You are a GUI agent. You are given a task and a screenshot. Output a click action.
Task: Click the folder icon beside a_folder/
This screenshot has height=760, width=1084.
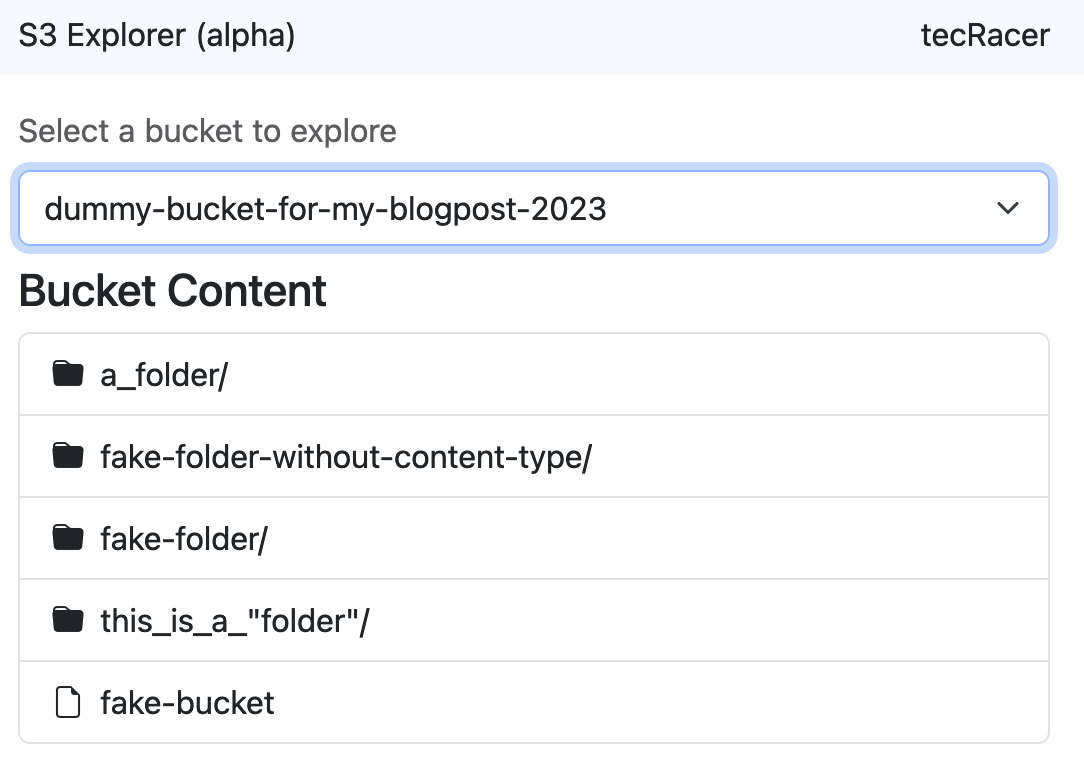coord(68,374)
